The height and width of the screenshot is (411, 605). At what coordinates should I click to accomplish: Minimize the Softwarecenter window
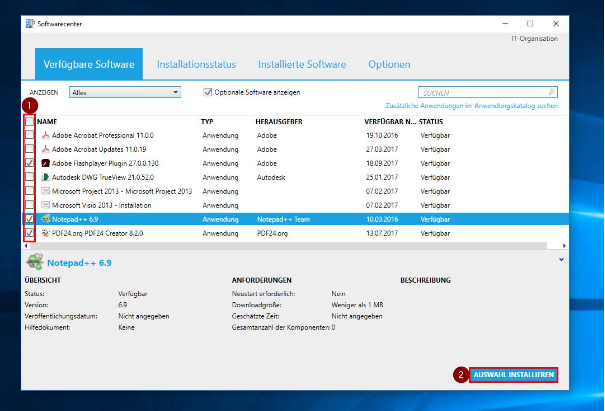point(505,24)
